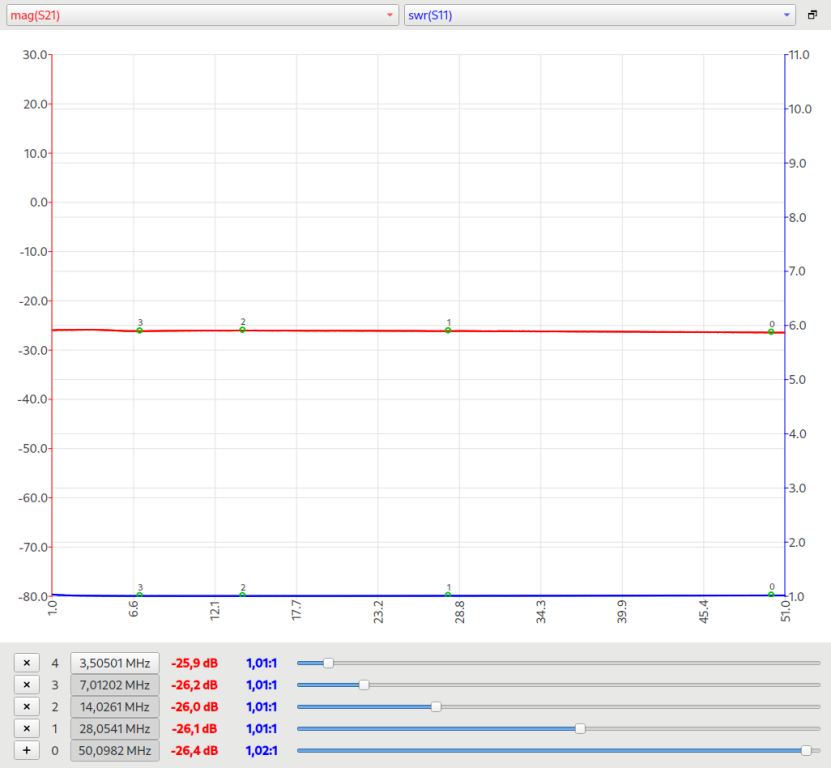Click the 3,50501 MHz marker slider handle
The height and width of the screenshot is (768, 831).
pyautogui.click(x=328, y=663)
